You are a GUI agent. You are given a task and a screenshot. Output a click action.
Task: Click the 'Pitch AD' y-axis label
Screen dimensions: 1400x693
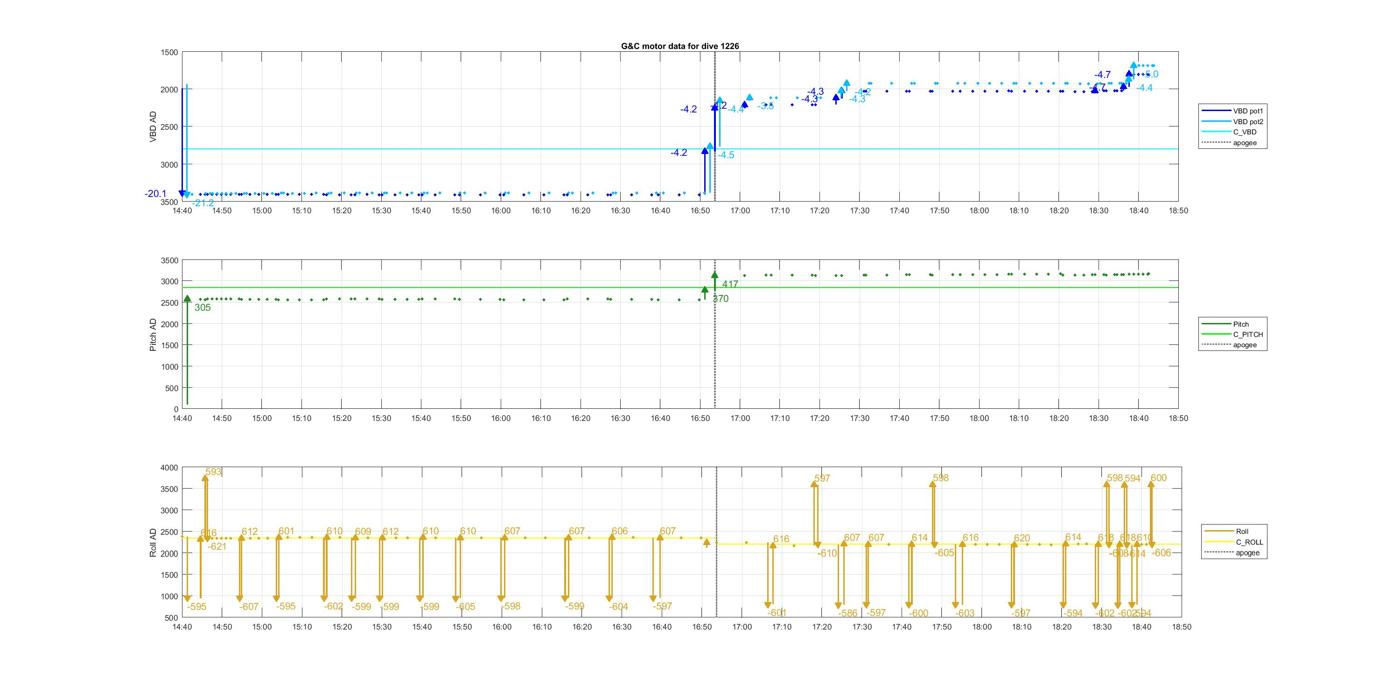153,334
